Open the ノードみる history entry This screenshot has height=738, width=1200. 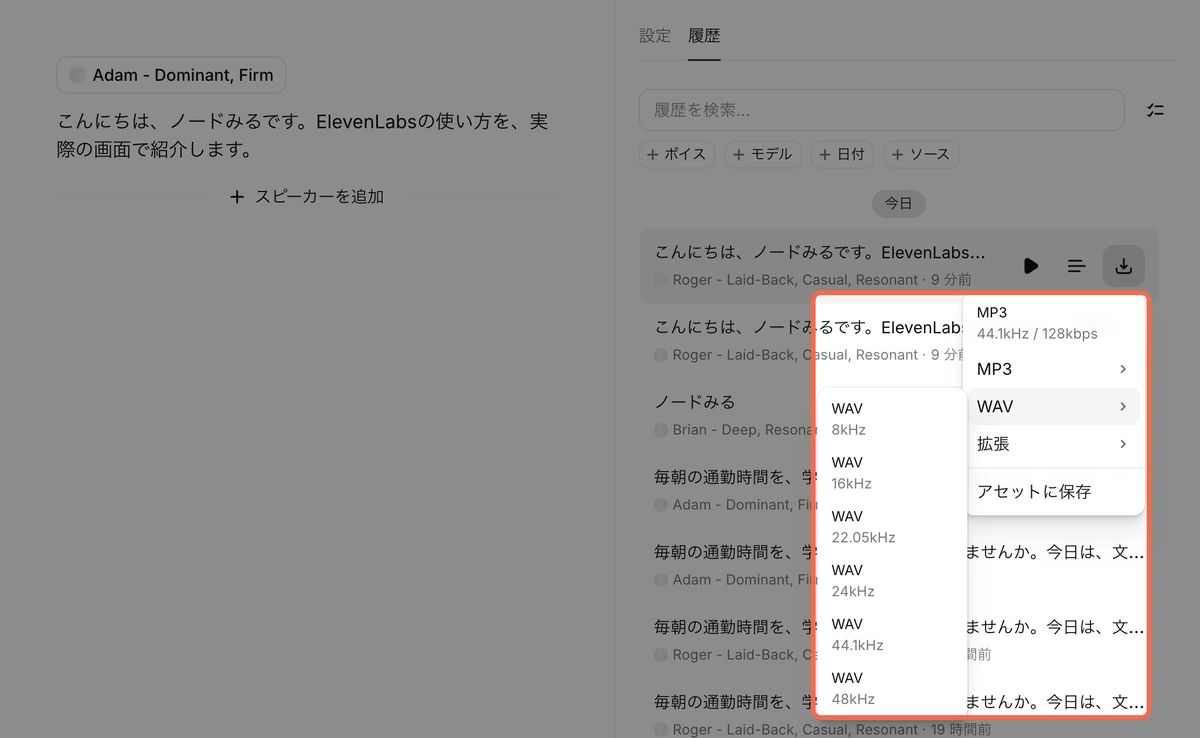(695, 402)
